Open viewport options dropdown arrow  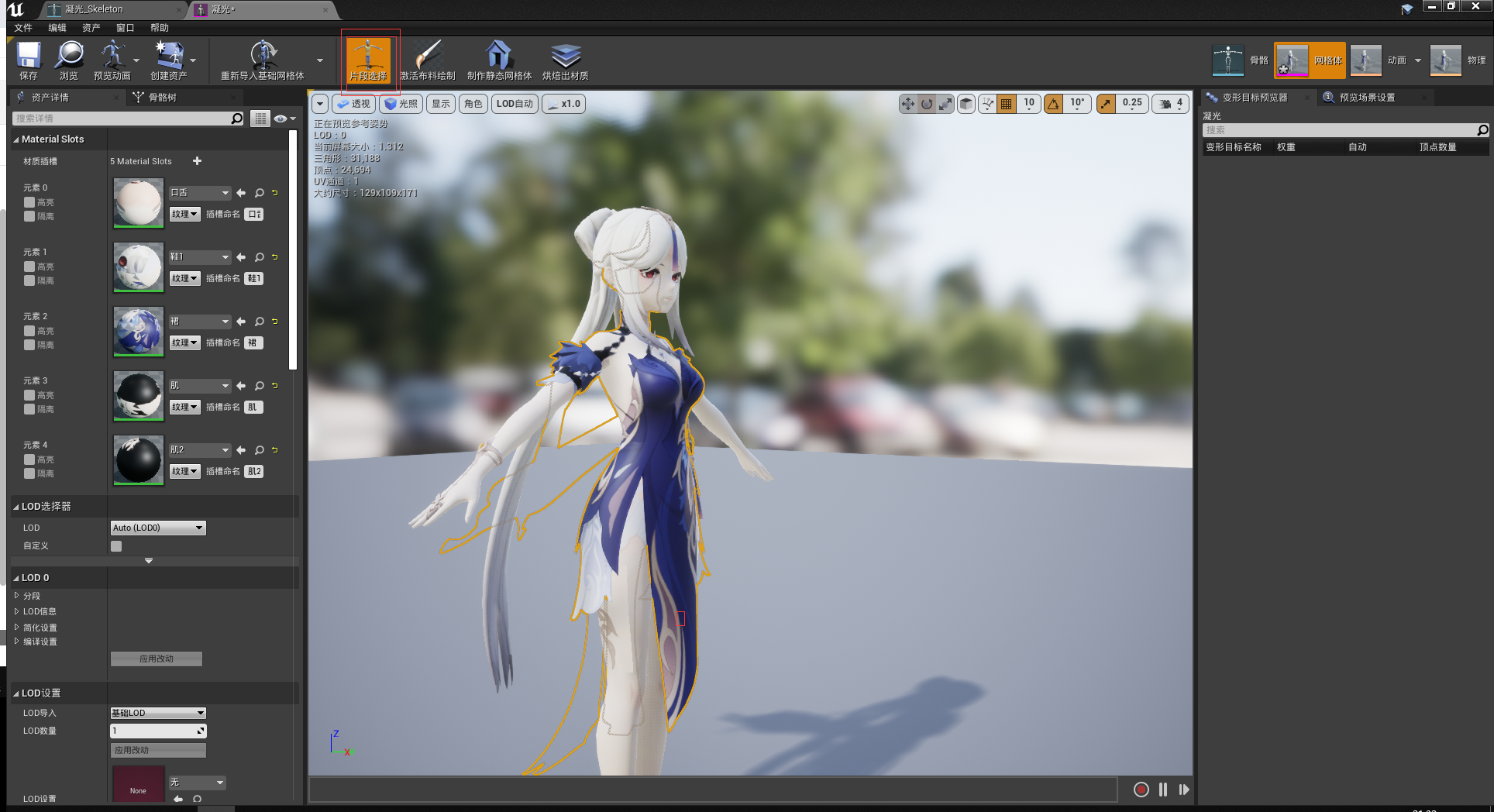319,104
